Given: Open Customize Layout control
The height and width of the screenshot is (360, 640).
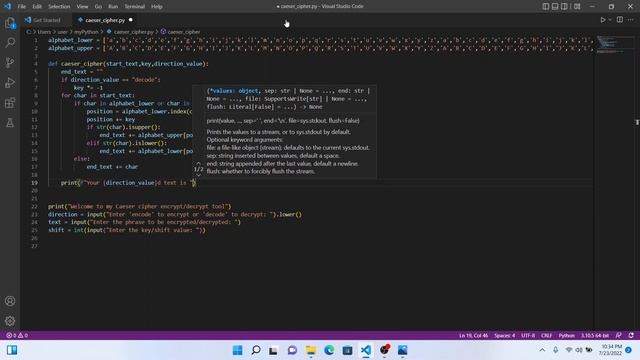Looking at the screenshot, I should click(x=577, y=6).
